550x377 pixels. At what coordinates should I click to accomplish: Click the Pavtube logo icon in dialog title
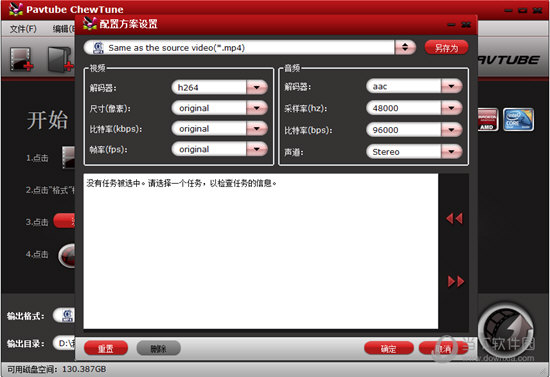90,23
